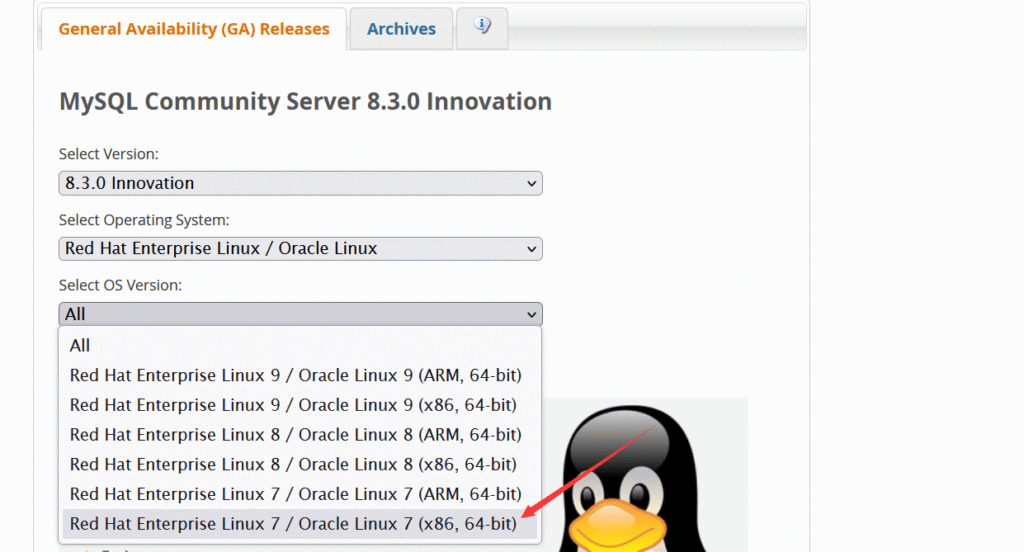The width and height of the screenshot is (1024, 552).
Task: Switch to the Archives tab
Action: point(401,29)
